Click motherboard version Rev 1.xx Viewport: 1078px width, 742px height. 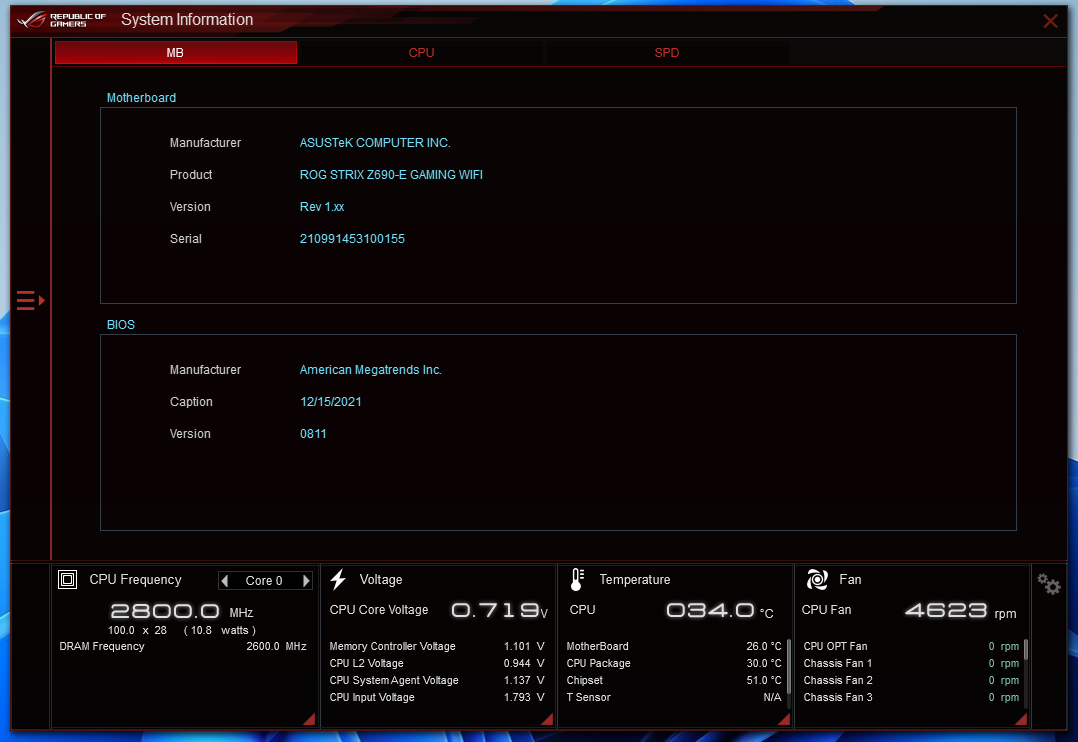[322, 207]
